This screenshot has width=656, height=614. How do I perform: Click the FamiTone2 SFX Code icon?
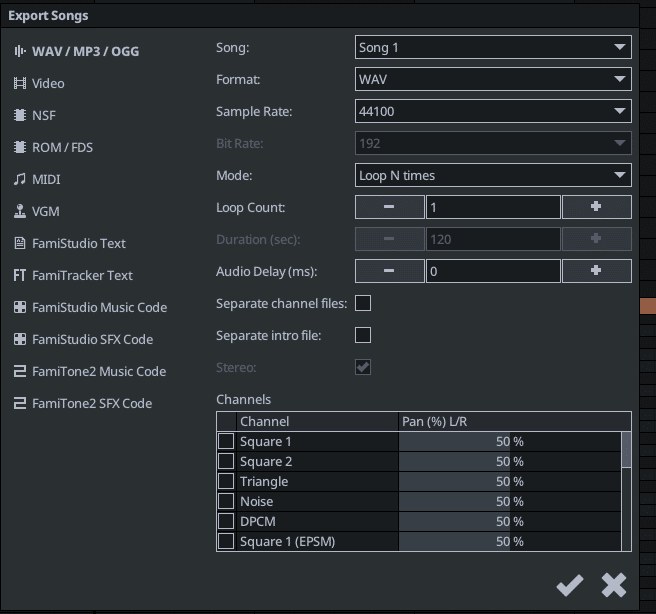pos(20,403)
